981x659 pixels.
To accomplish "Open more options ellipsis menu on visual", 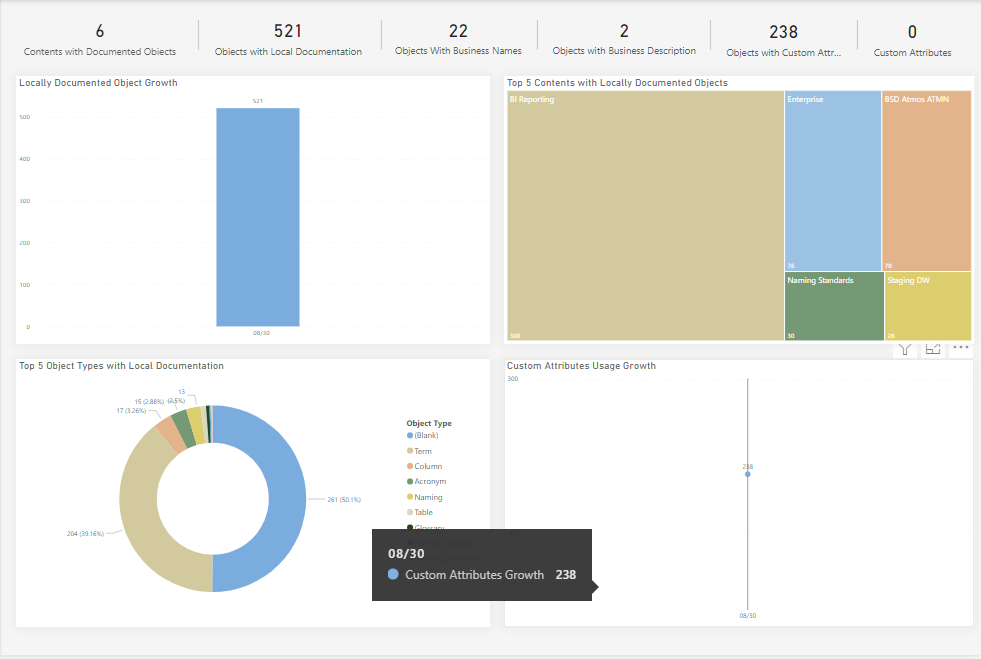I will click(x=960, y=348).
